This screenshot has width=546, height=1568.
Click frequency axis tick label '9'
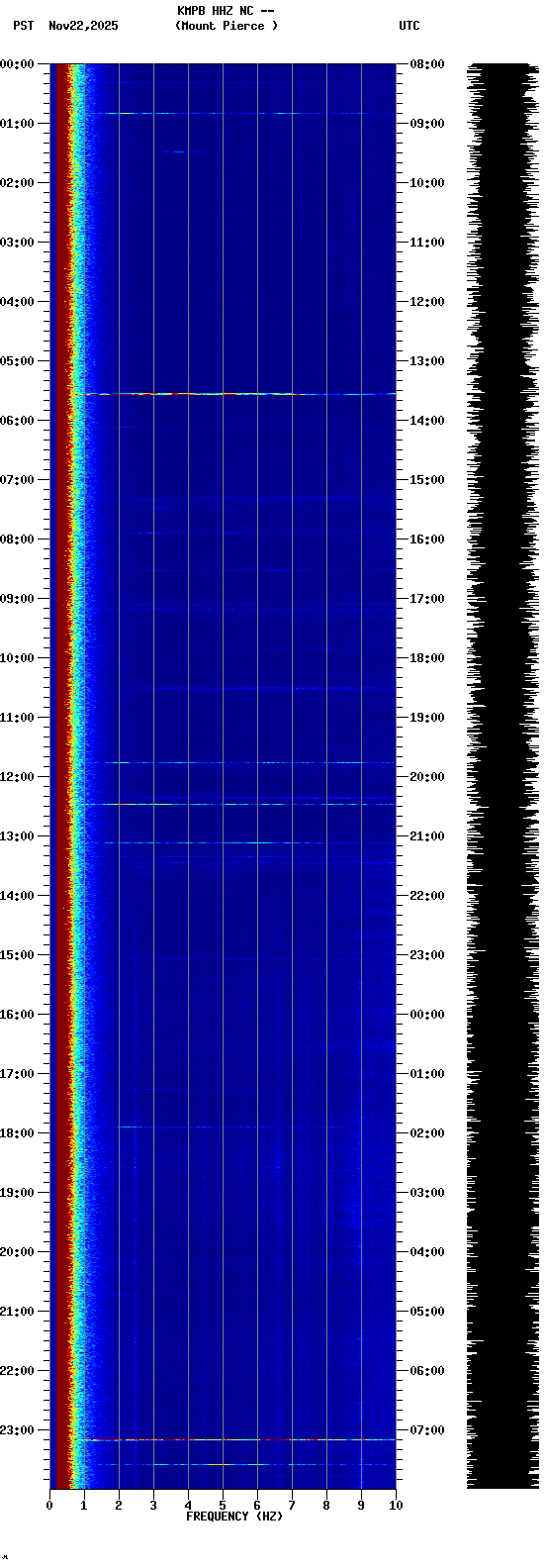click(361, 1506)
